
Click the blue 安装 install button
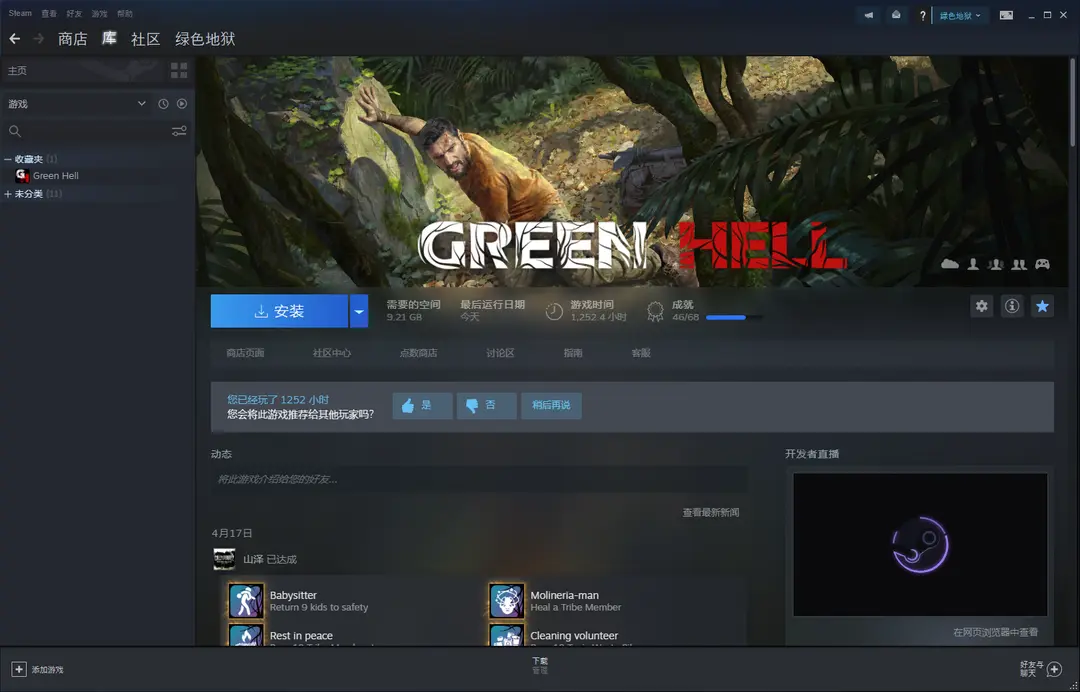point(280,311)
